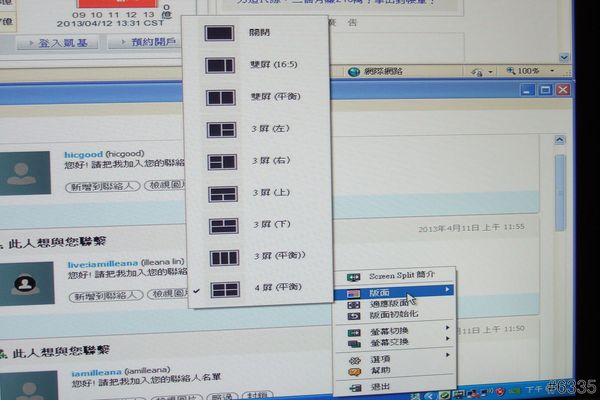Click the Skype window scroll-up arrow
The width and height of the screenshot is (600, 400).
point(559,140)
